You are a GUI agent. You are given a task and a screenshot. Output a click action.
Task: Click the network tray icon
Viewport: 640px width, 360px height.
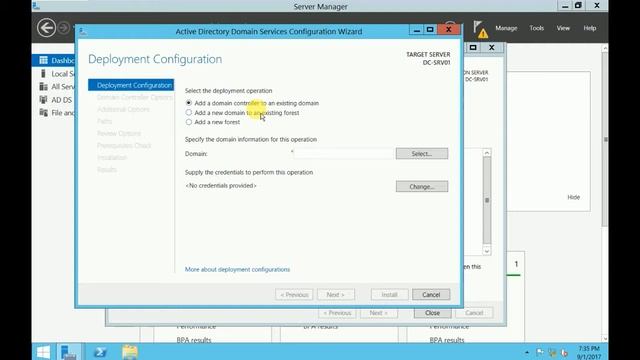click(552, 352)
